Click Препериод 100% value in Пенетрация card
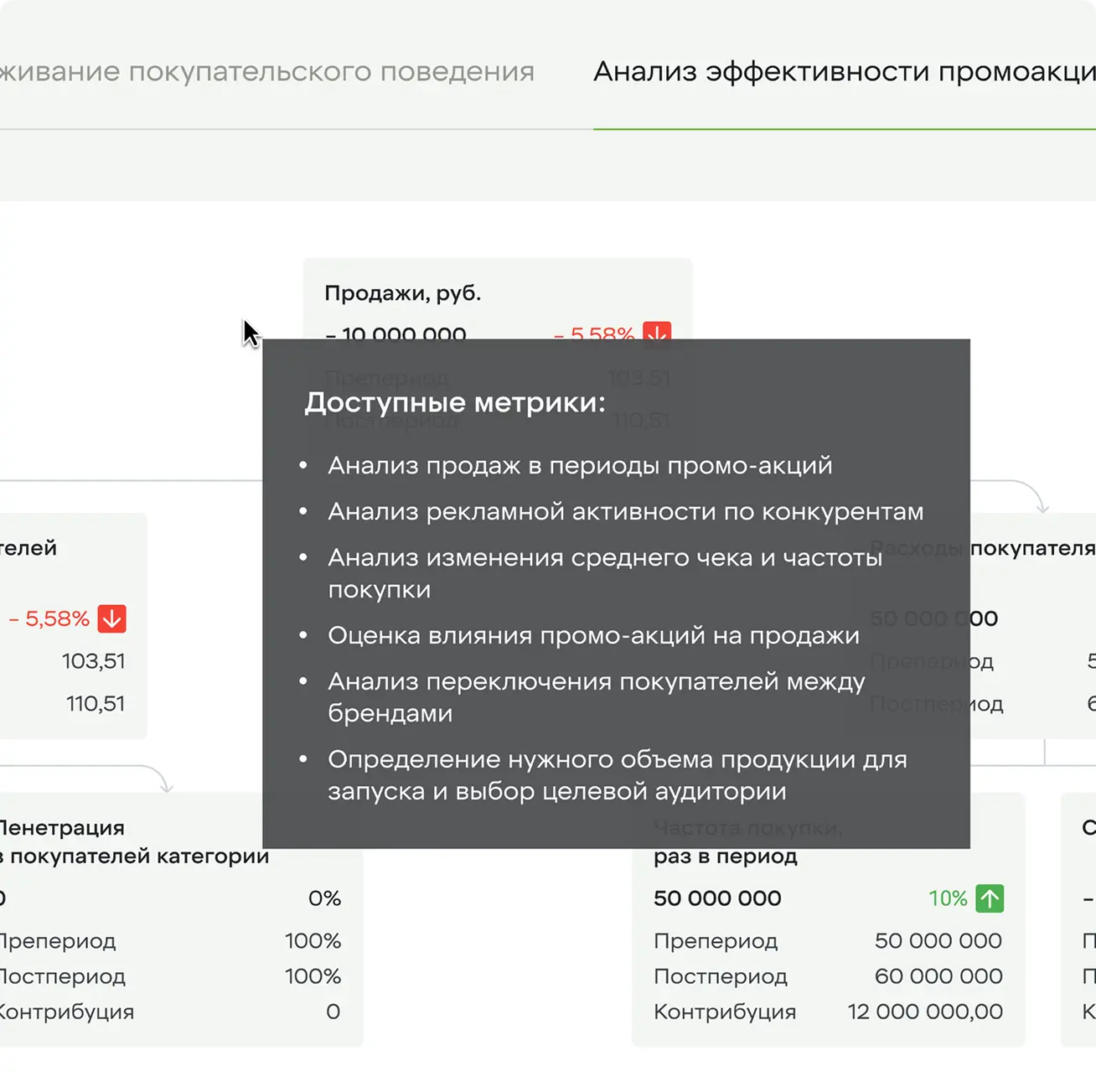Image resolution: width=1096 pixels, height=1092 pixels. 313,941
